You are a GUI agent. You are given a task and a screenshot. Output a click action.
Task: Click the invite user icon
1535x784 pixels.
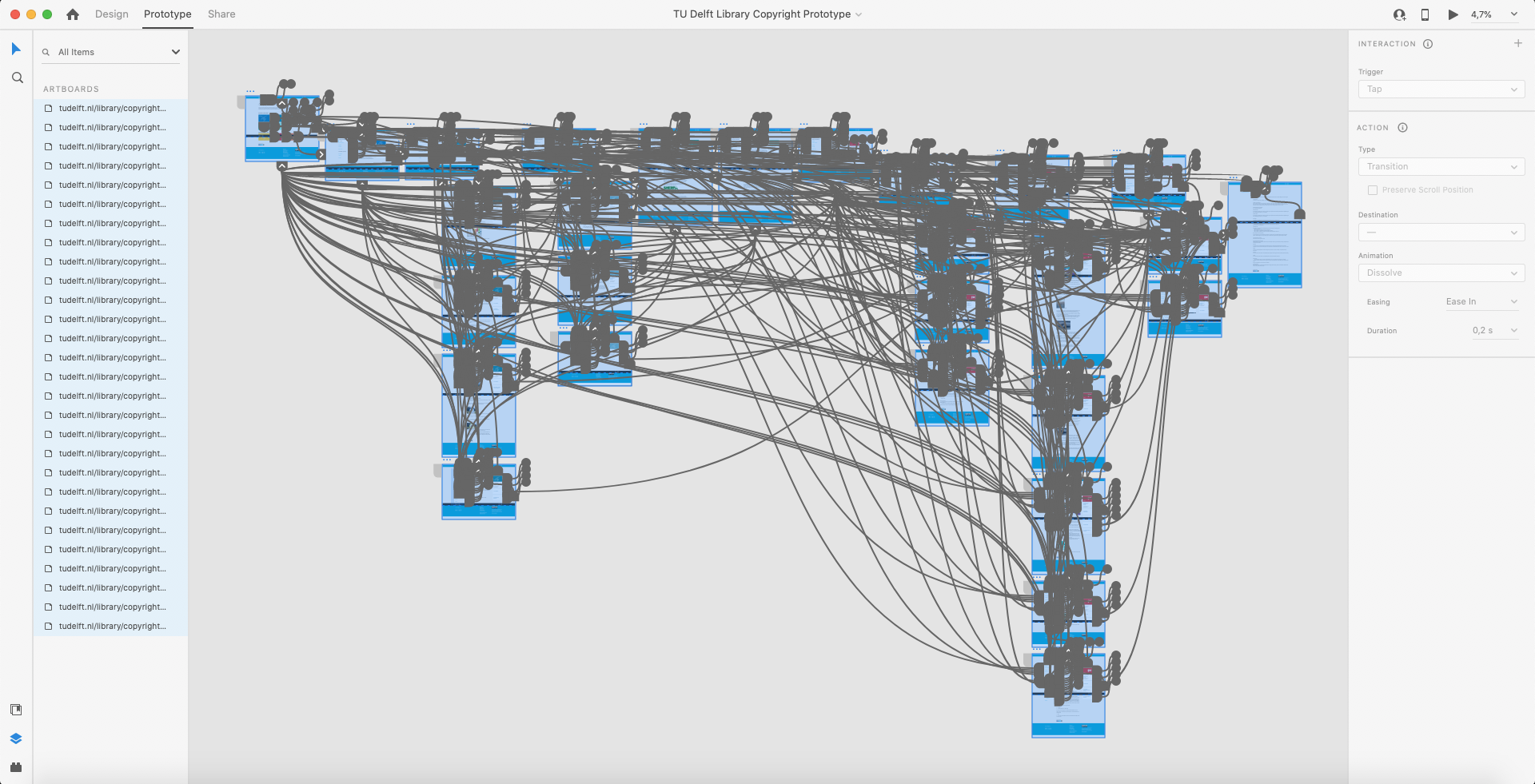point(1399,14)
